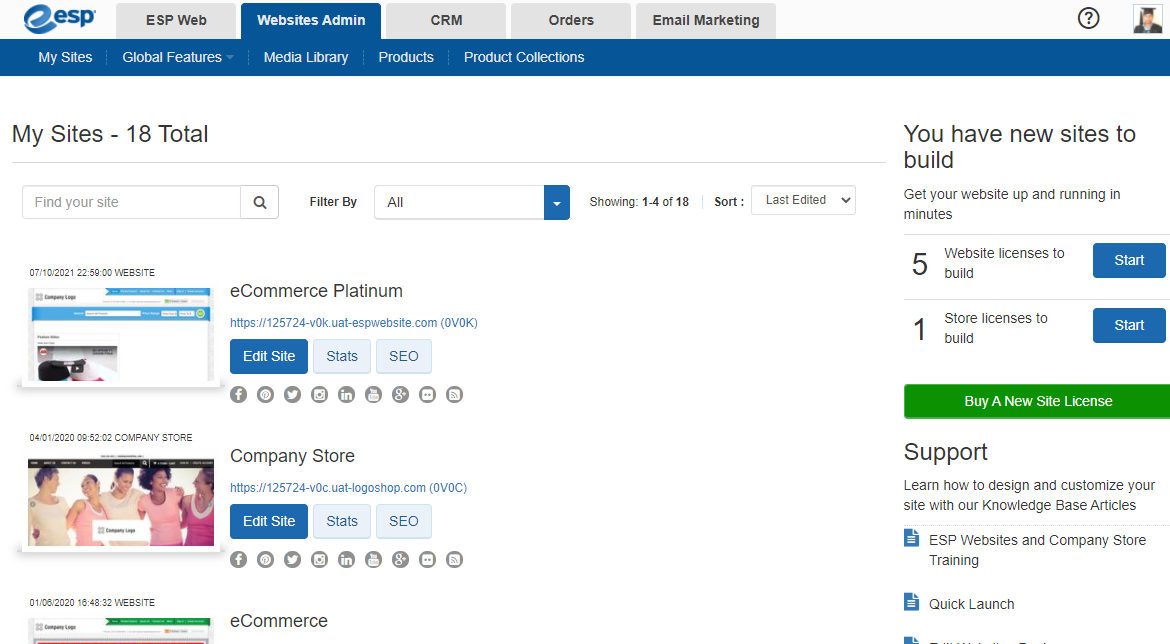Open LinkedIn icon for eCommerce Platinum

click(346, 395)
